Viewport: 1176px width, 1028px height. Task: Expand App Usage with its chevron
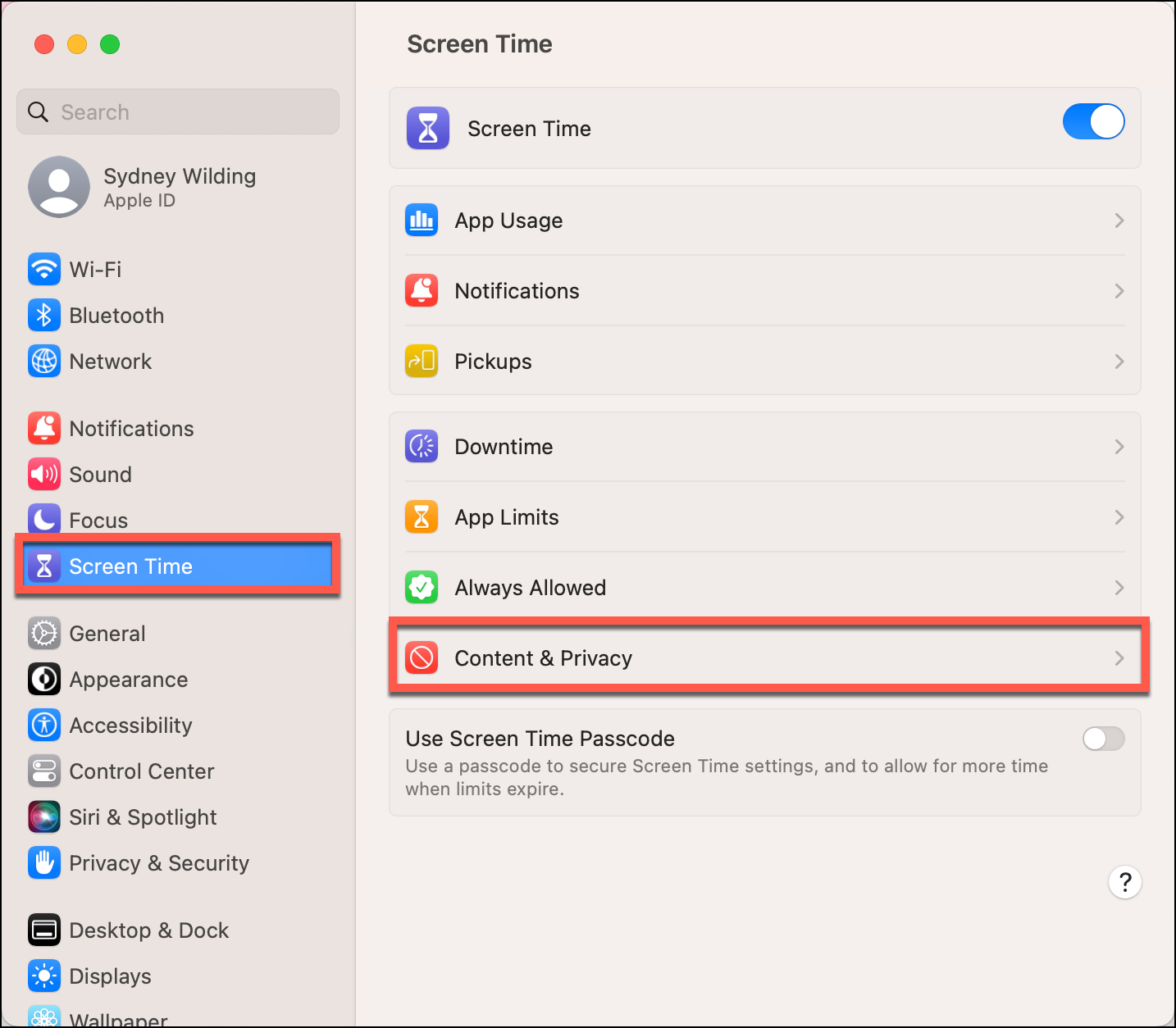pyautogui.click(x=1119, y=221)
